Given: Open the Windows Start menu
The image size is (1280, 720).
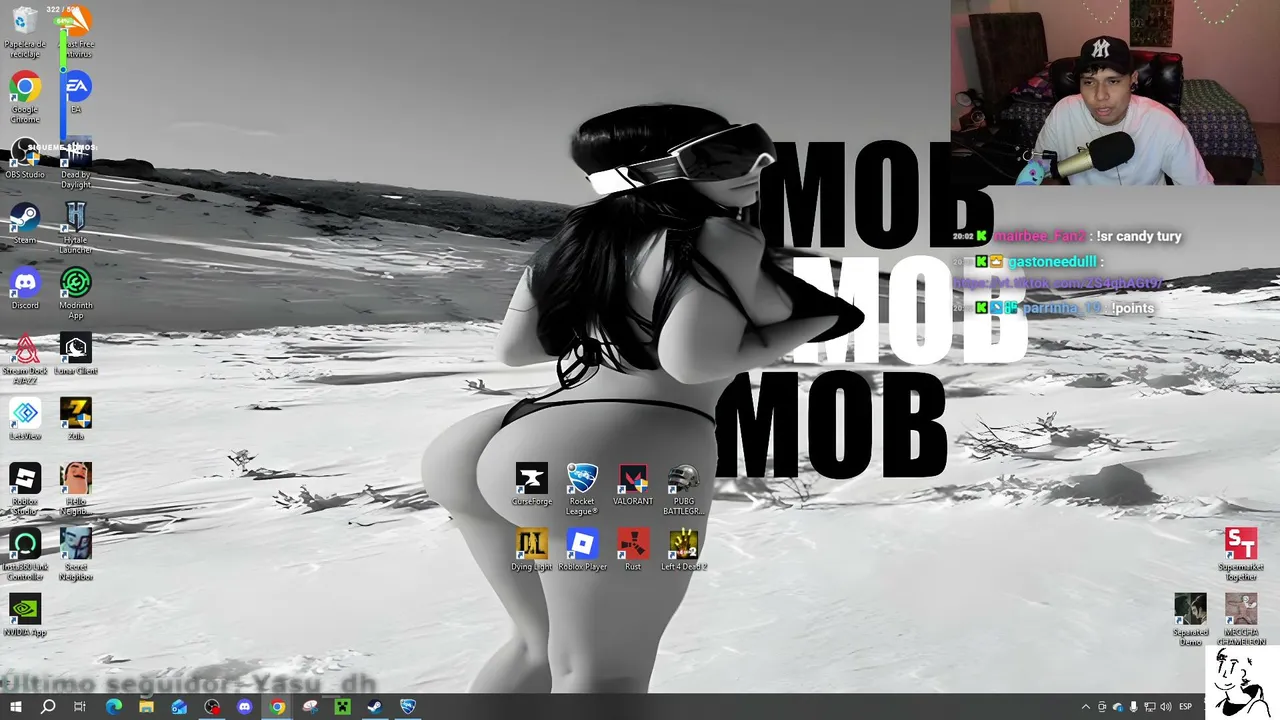Looking at the screenshot, I should 15,706.
